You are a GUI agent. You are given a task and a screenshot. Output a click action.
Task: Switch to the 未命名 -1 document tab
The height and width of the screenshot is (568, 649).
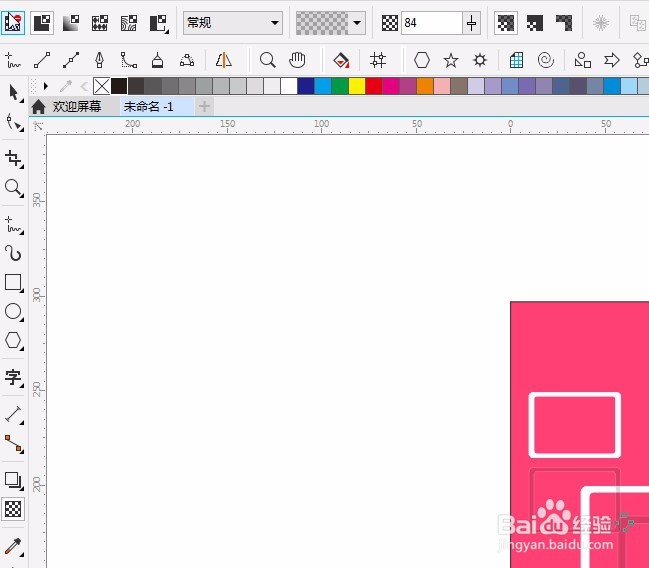pos(157,107)
